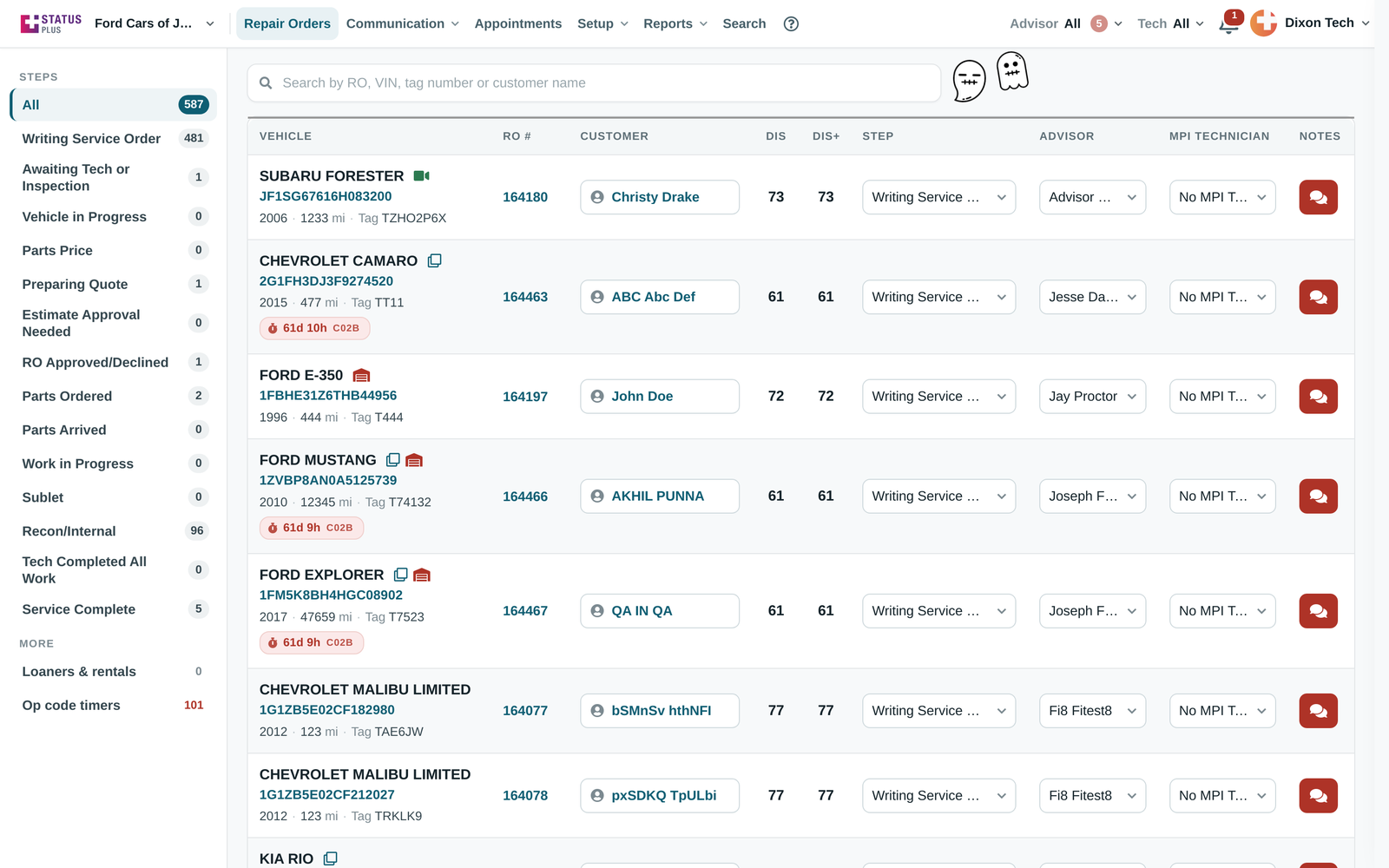
Task: Click the garage icon beside Ford Explorer
Action: (422, 575)
